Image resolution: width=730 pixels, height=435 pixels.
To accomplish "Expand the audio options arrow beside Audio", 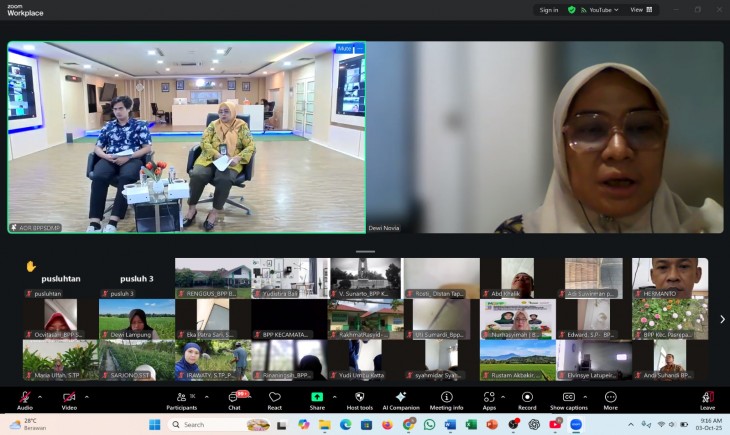I will 41,396.
